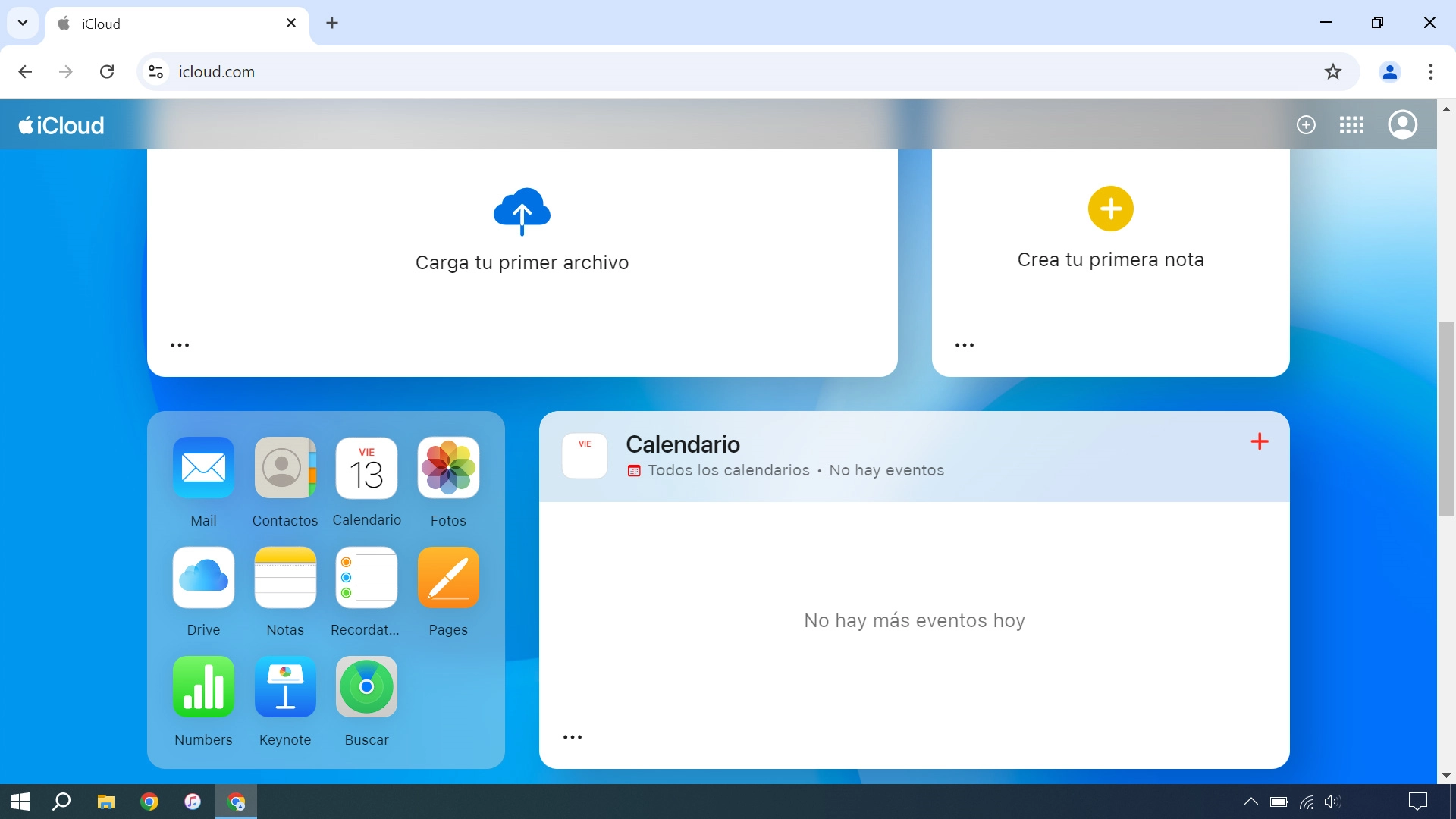
Task: Add a new calendar event with red plus
Action: 1259,441
